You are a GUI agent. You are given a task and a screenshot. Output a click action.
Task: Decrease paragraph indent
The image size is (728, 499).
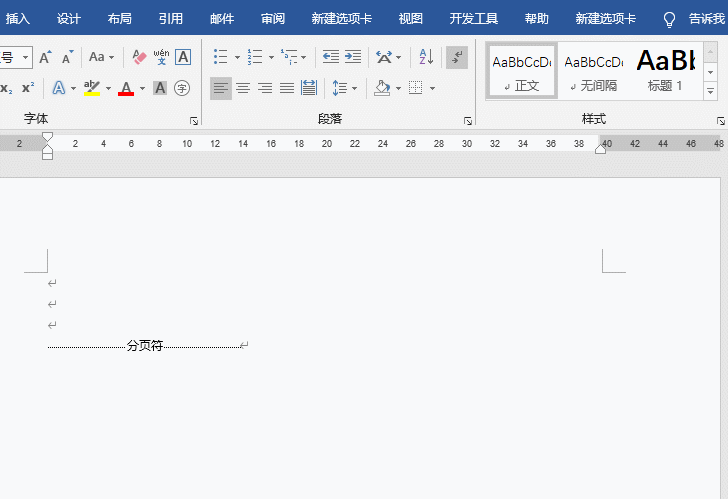tap(331, 57)
